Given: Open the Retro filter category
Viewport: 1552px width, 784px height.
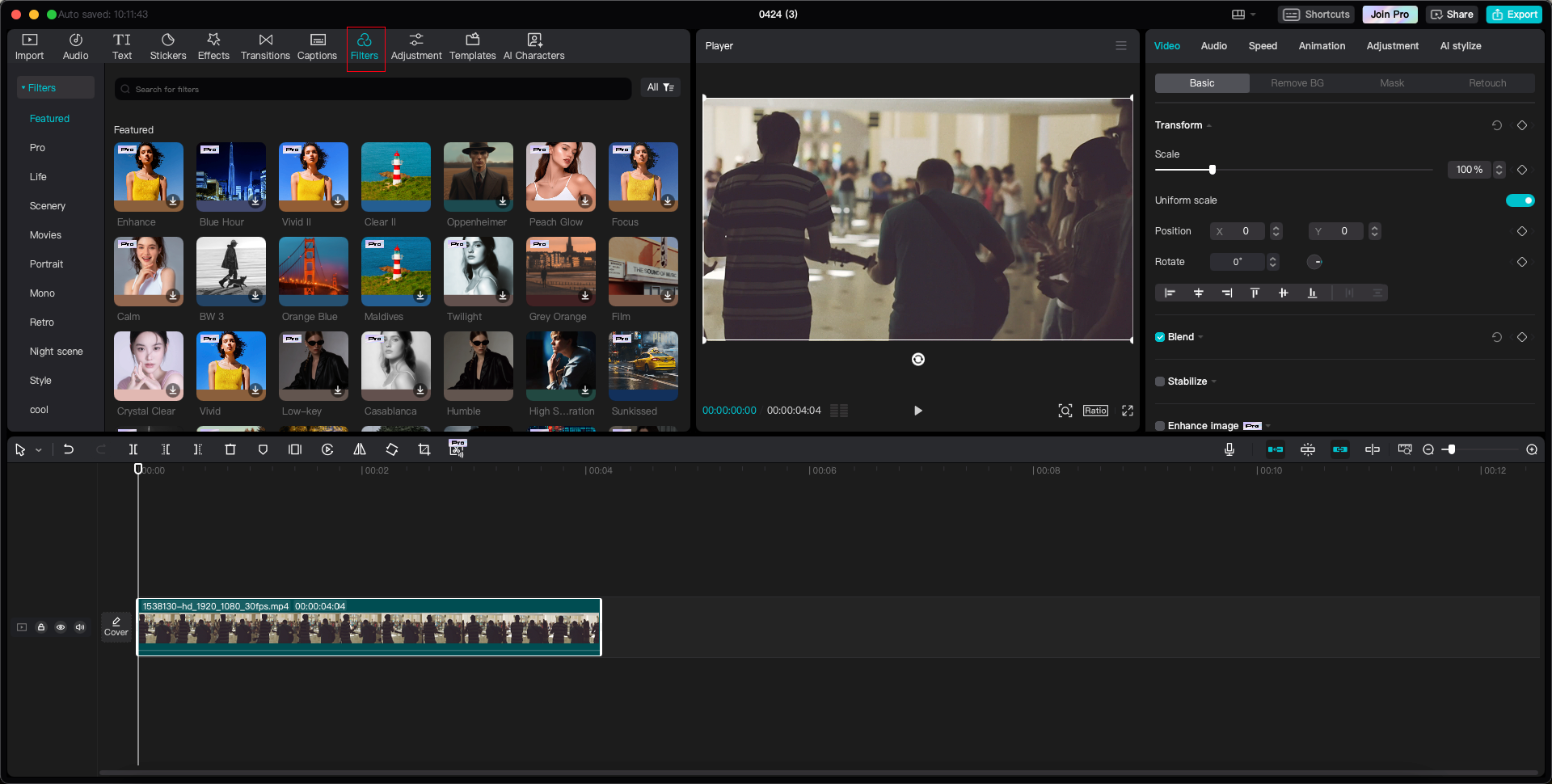Looking at the screenshot, I should [41, 322].
